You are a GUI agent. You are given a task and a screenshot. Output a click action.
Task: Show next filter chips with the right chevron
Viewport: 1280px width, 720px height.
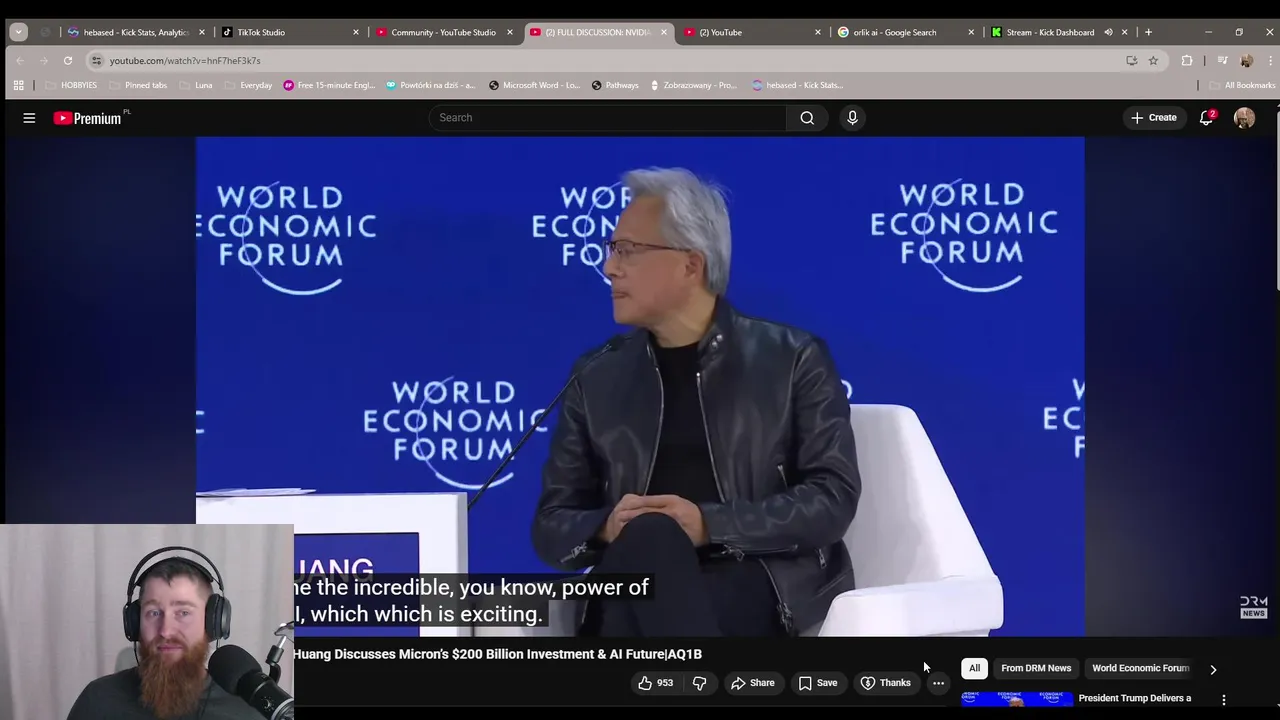pyautogui.click(x=1213, y=669)
